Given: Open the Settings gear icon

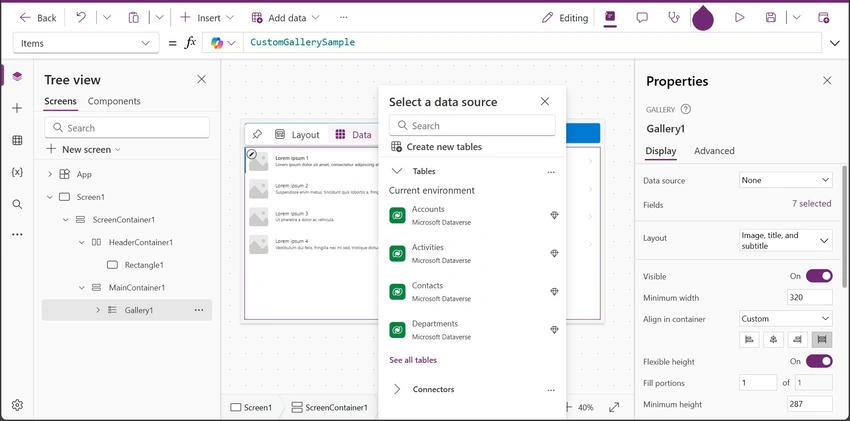Looking at the screenshot, I should pos(17,405).
